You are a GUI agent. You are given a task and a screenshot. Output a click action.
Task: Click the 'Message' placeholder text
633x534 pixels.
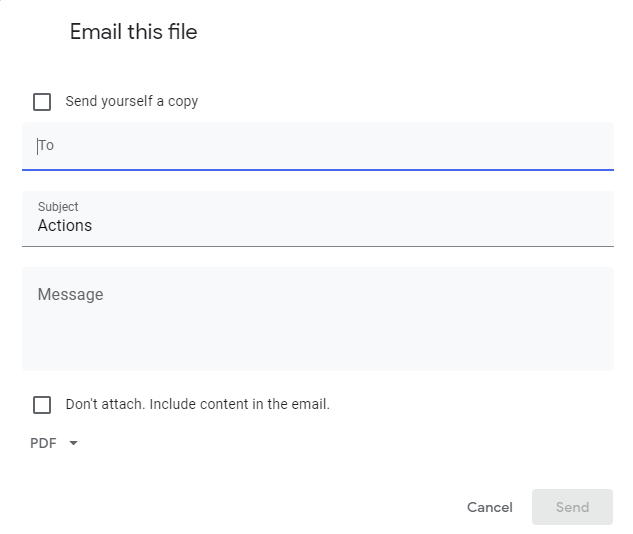(71, 295)
